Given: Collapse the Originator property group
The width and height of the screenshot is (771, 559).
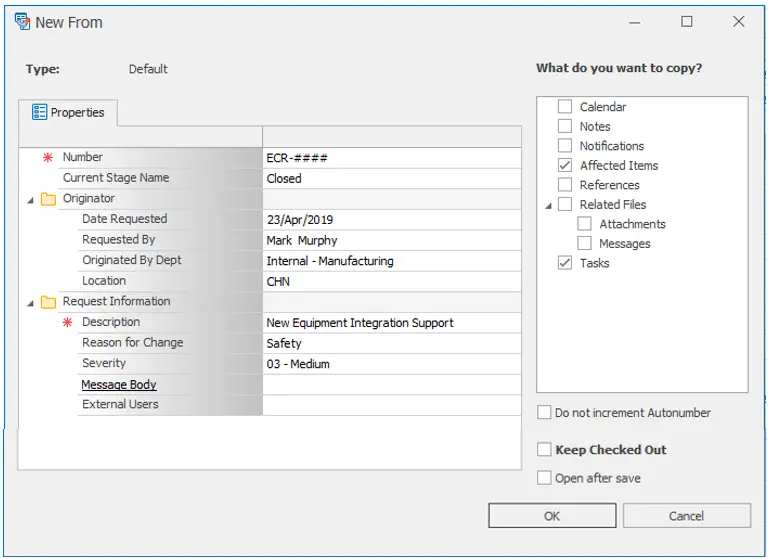Looking at the screenshot, I should point(30,200).
